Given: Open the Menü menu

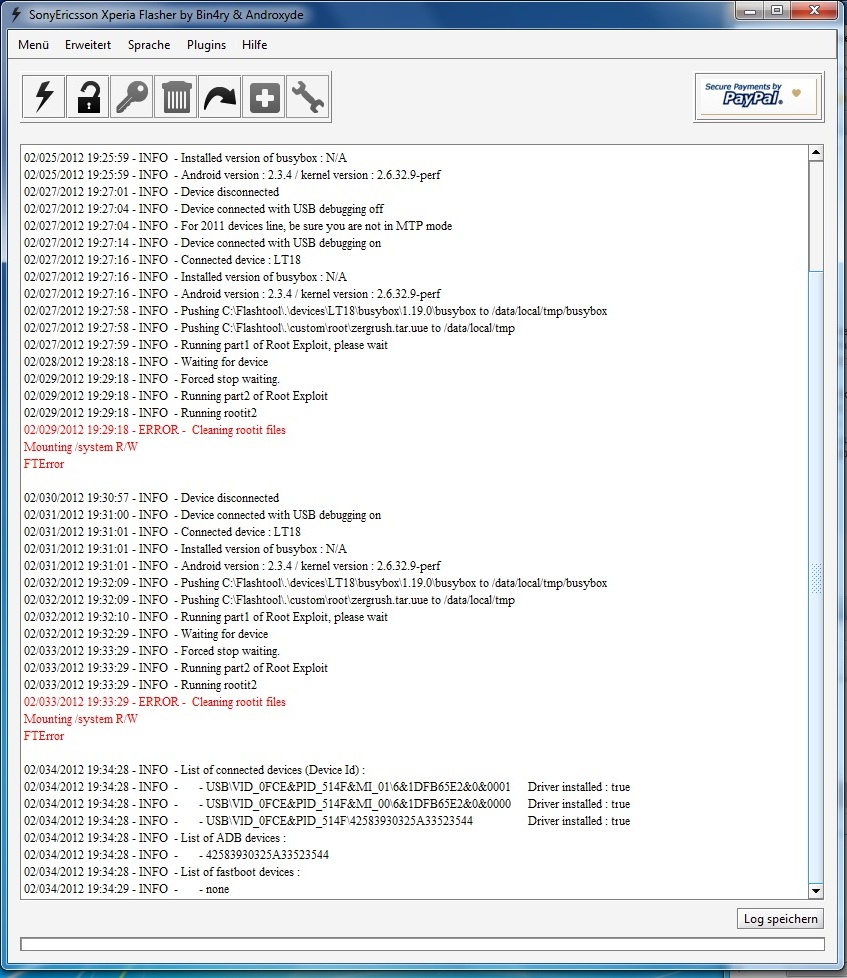Looking at the screenshot, I should tap(34, 45).
